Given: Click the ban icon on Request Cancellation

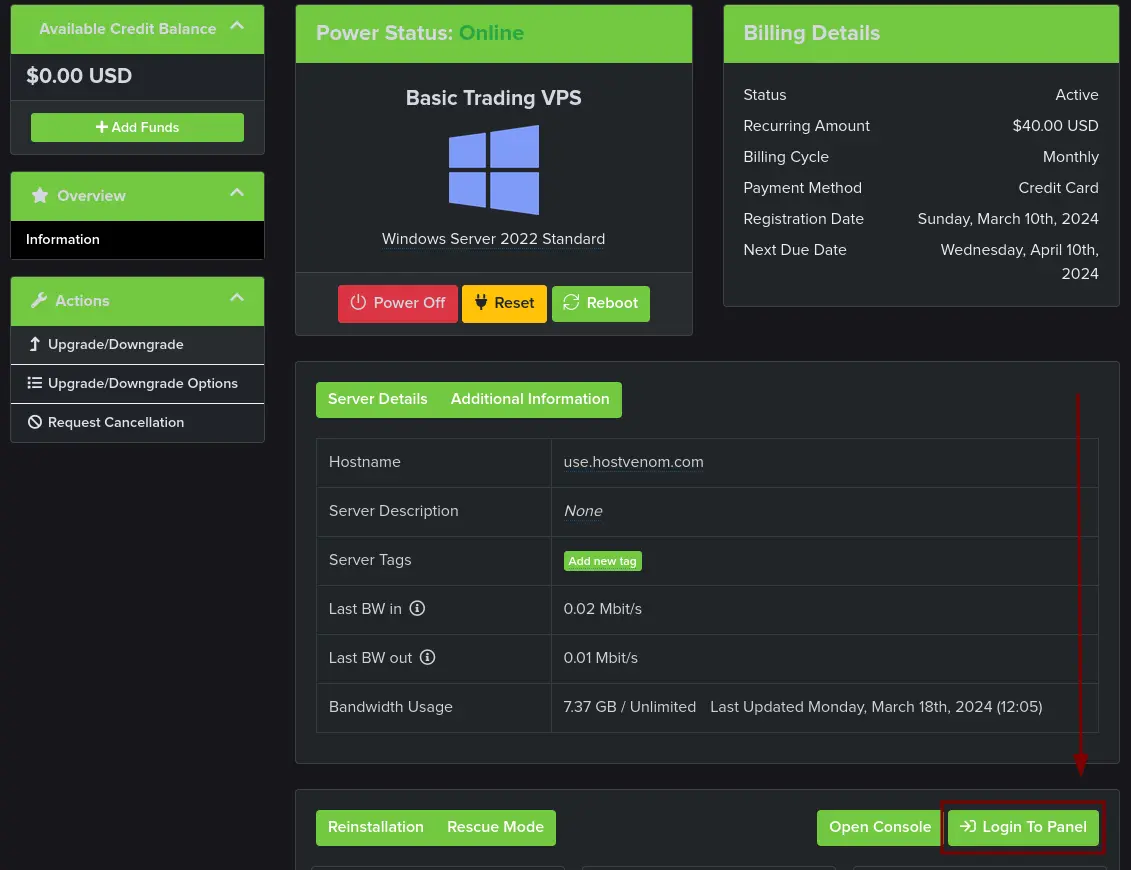Looking at the screenshot, I should 35,422.
